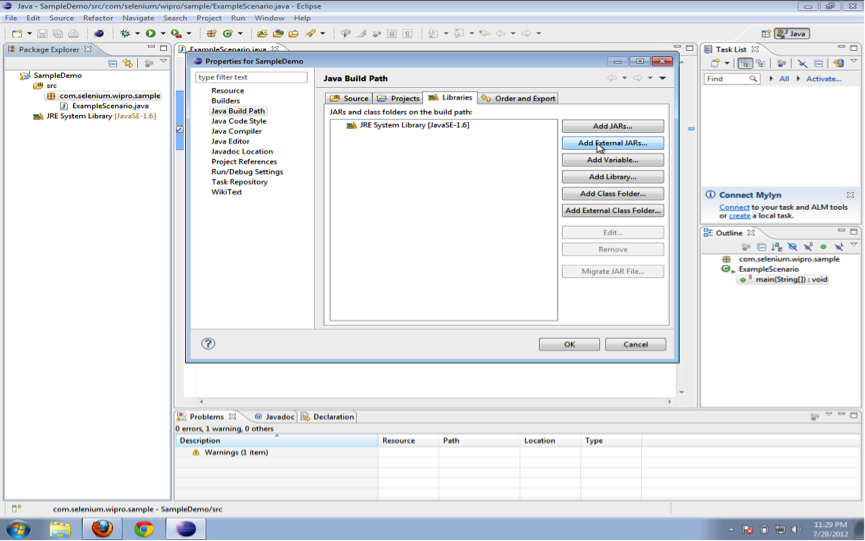Toggle Categorized view in Task List

click(745, 63)
